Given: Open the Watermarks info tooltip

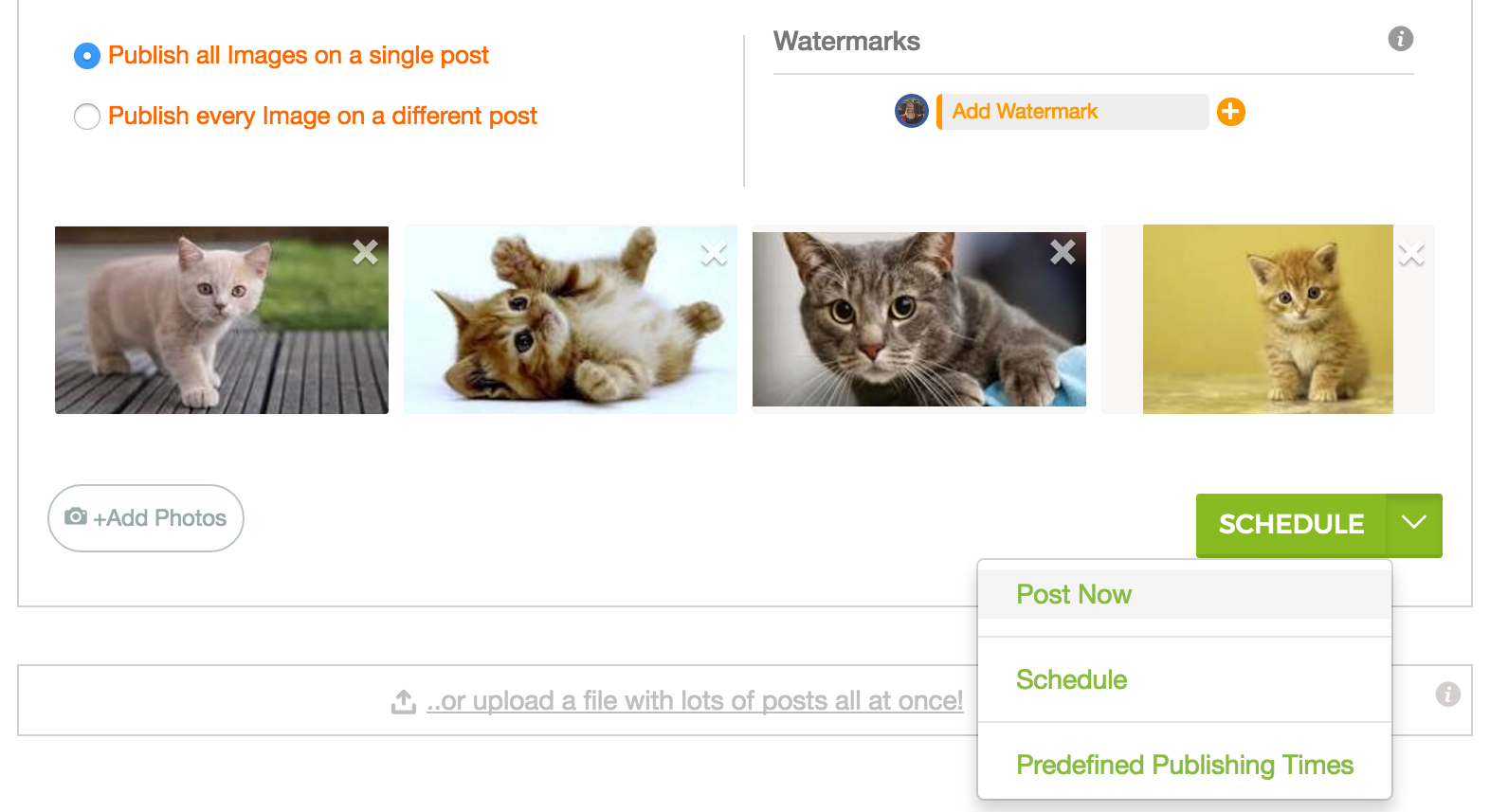Looking at the screenshot, I should point(1400,39).
